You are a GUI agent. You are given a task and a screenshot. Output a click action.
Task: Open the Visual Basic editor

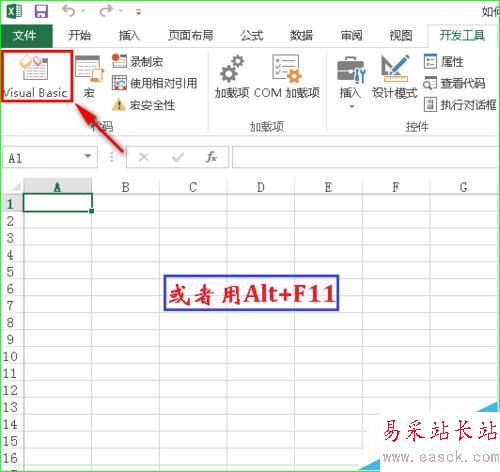click(x=36, y=76)
